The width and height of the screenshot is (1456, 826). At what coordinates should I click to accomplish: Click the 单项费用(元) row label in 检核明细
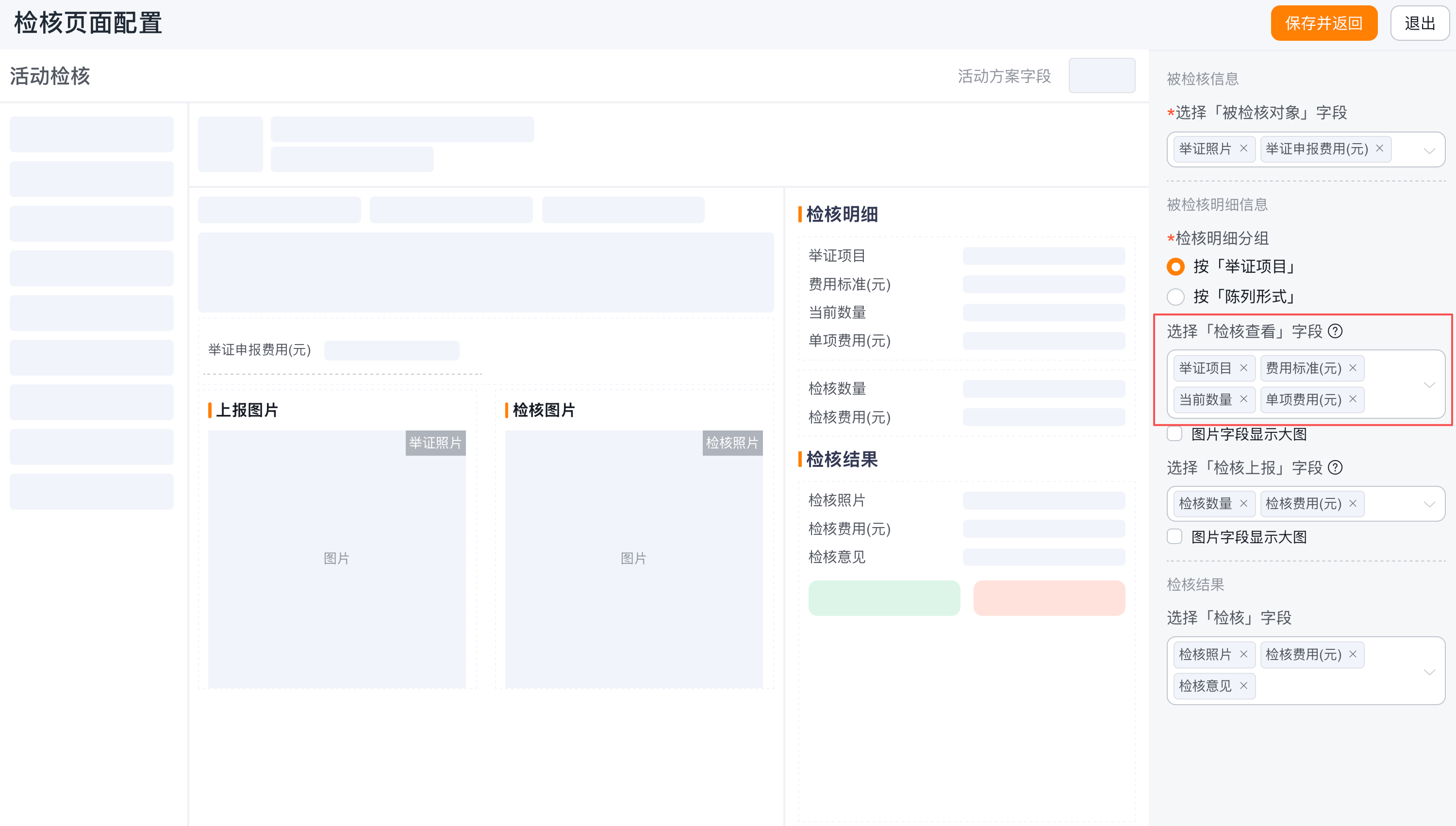pyautogui.click(x=850, y=341)
